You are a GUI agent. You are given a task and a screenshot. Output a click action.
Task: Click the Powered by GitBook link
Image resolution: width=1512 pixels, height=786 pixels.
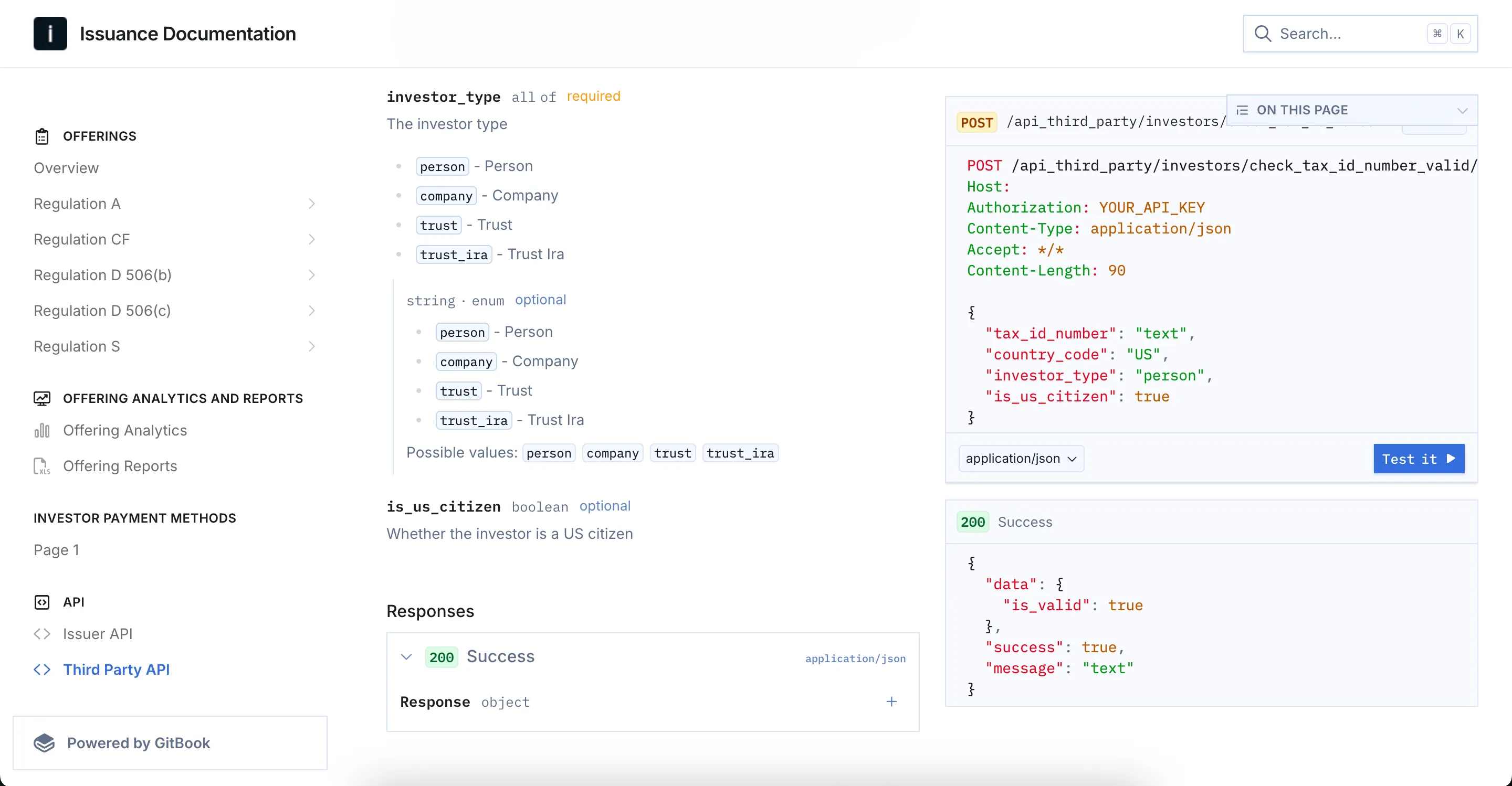tap(170, 743)
